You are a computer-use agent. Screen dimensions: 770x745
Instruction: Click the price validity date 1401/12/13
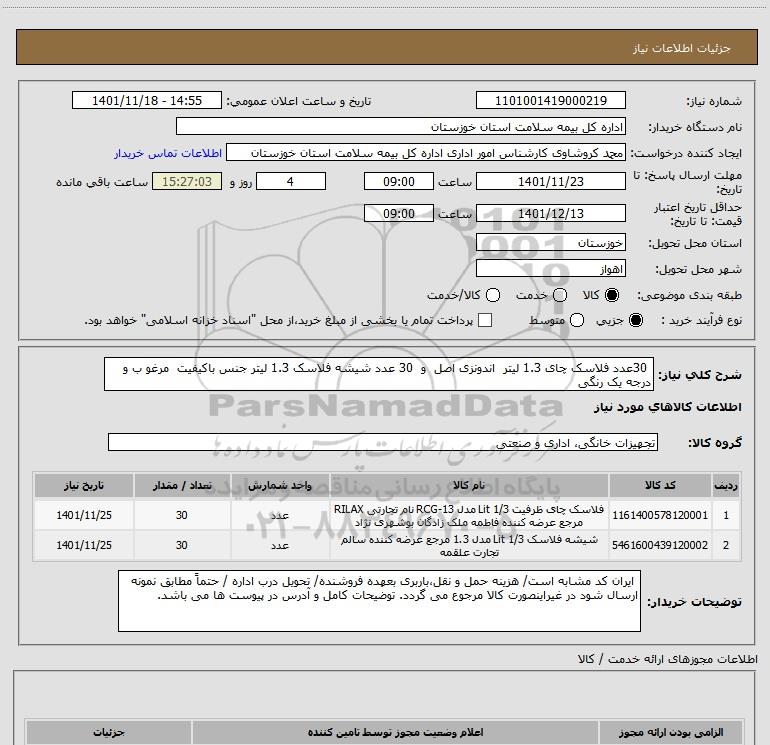click(550, 214)
